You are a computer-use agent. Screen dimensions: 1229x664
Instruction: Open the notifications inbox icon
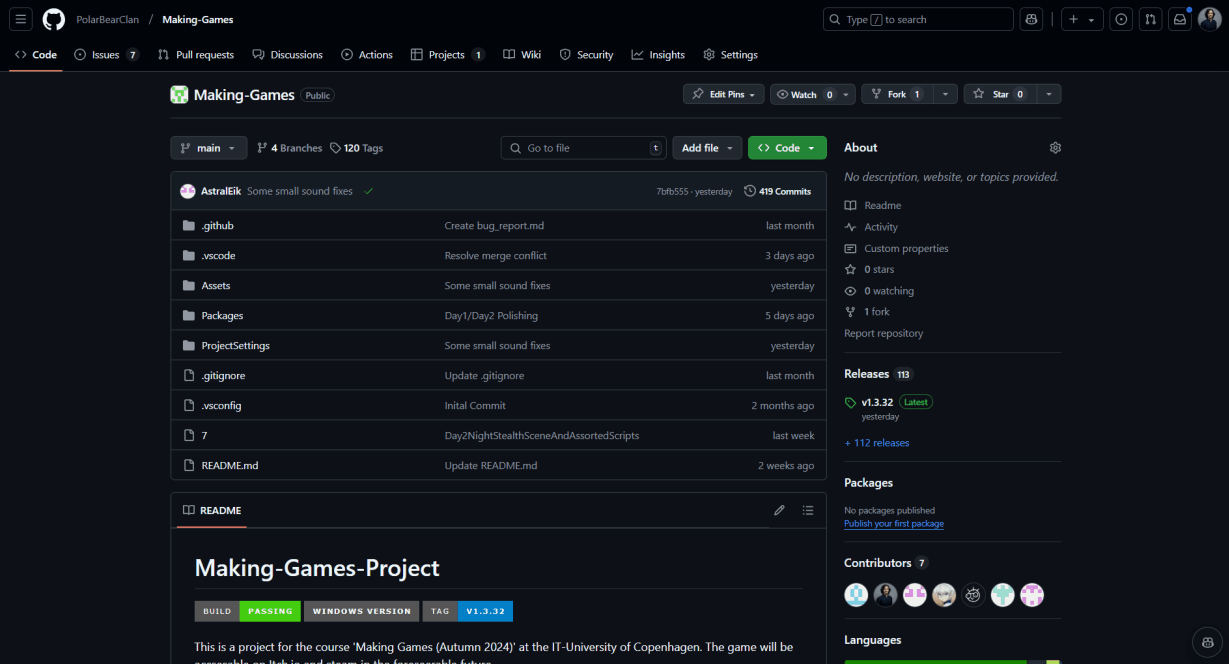[x=1180, y=19]
